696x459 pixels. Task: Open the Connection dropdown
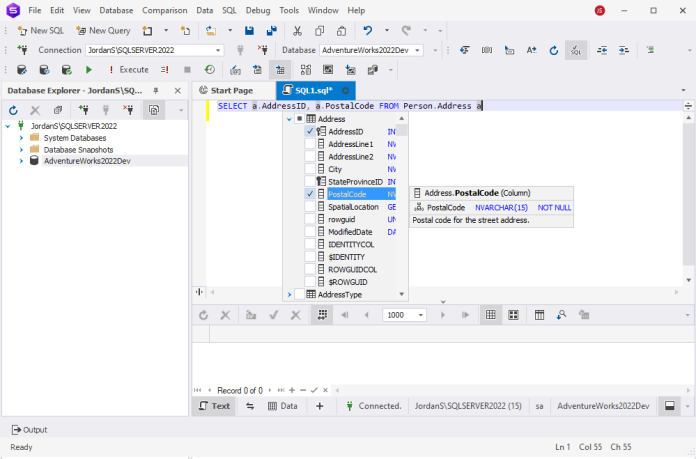coord(217,50)
